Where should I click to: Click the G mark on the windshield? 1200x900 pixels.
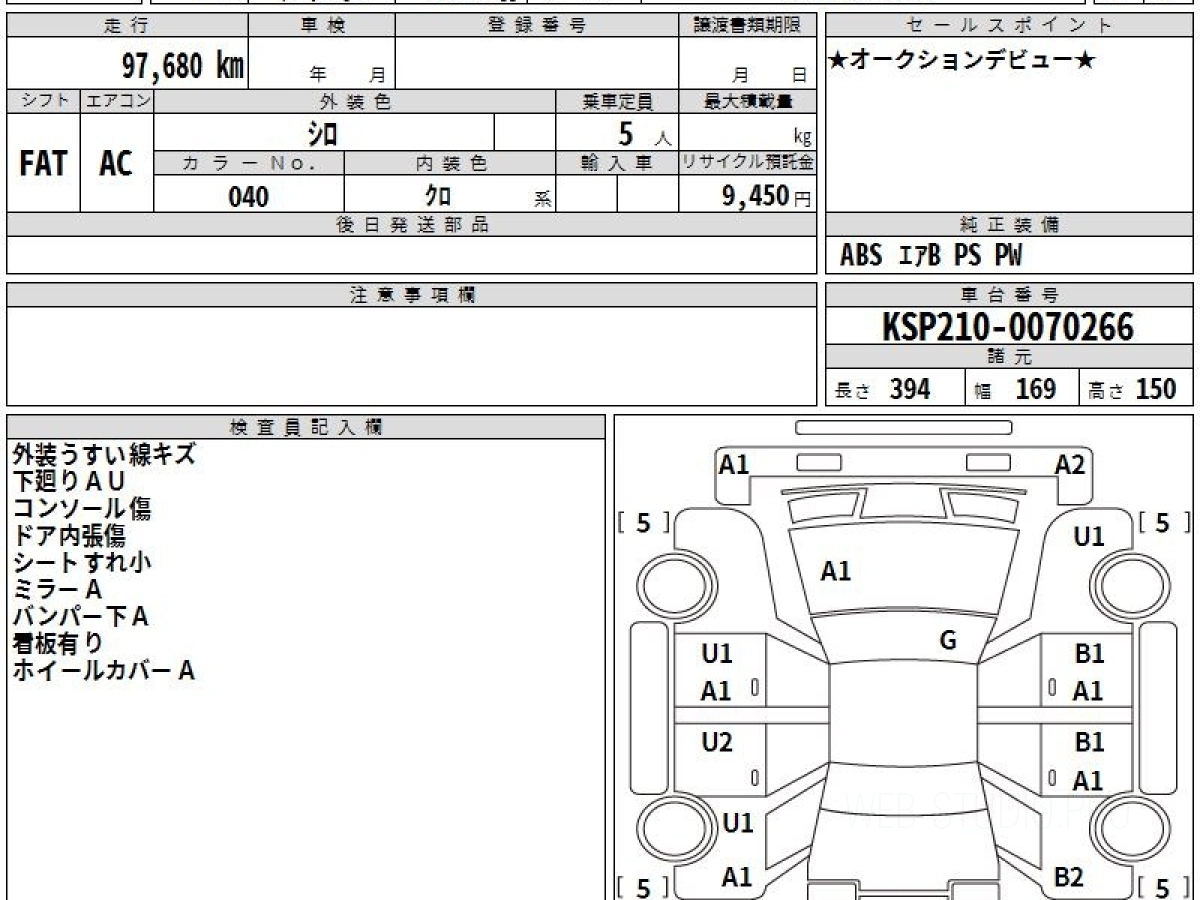pyautogui.click(x=948, y=641)
